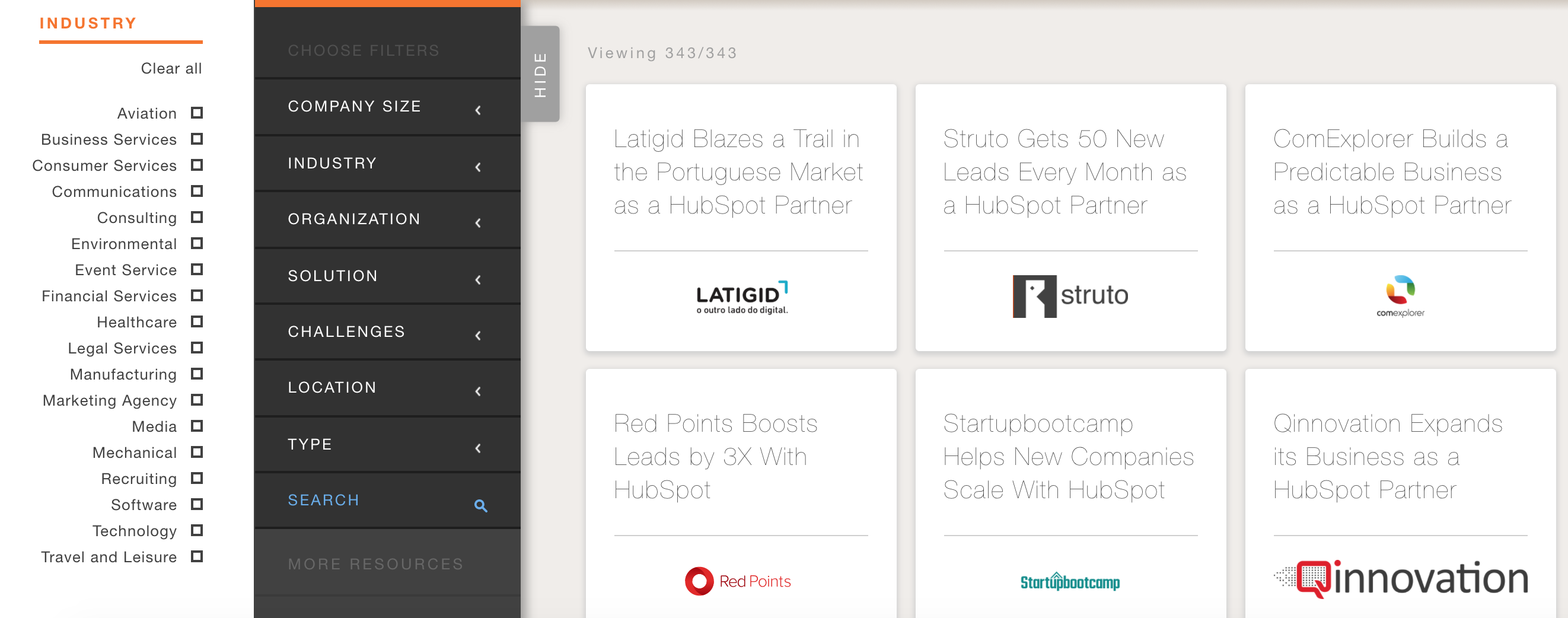The image size is (1568, 618).
Task: Check the Travel and Leisure checkbox
Action: pyautogui.click(x=197, y=556)
